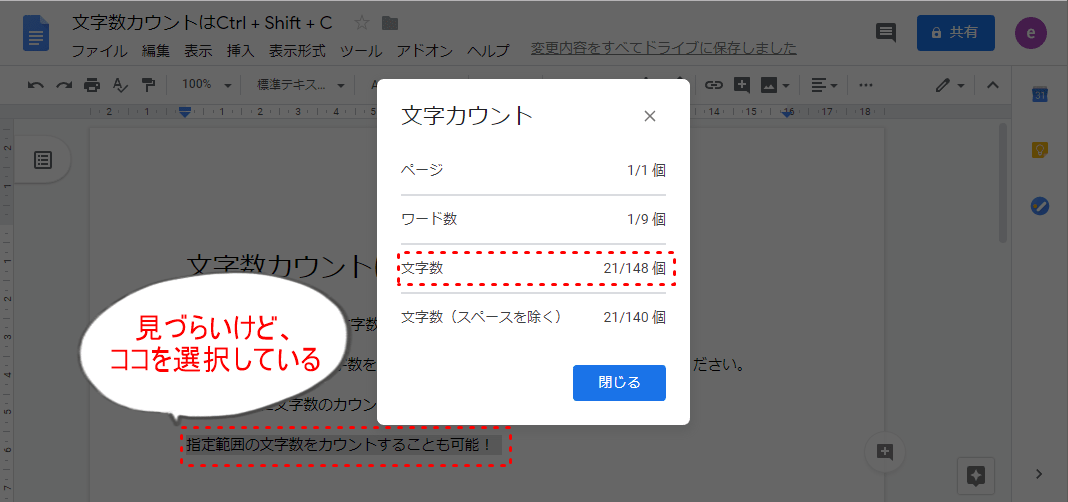Open the paragraph style dropdown
Viewport: 1068px width, 502px height.
click(x=300, y=85)
